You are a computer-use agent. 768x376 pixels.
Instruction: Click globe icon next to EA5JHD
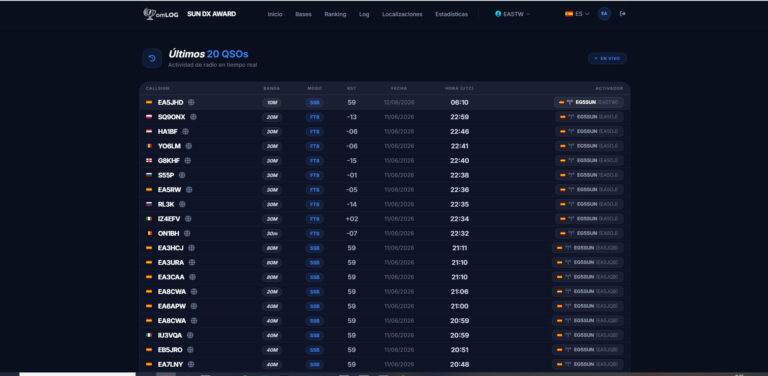click(191, 102)
